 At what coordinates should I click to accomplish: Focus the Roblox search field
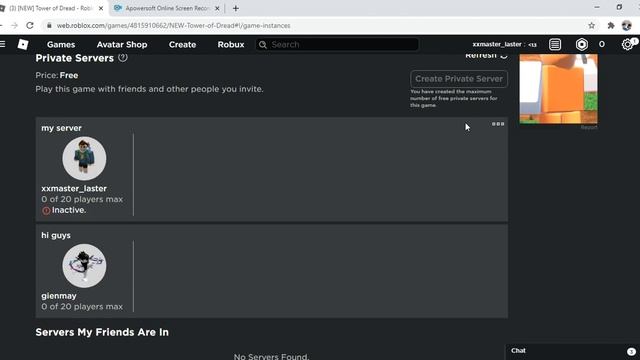point(337,44)
